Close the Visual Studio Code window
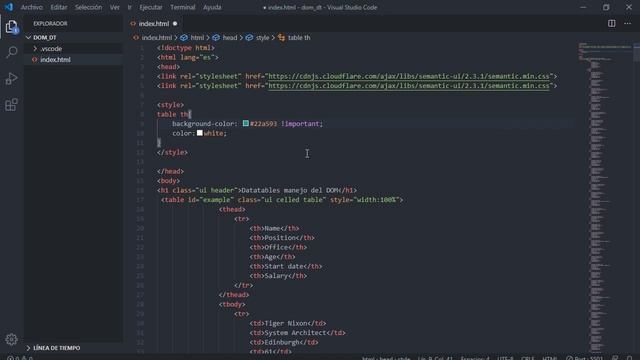 (629, 7)
